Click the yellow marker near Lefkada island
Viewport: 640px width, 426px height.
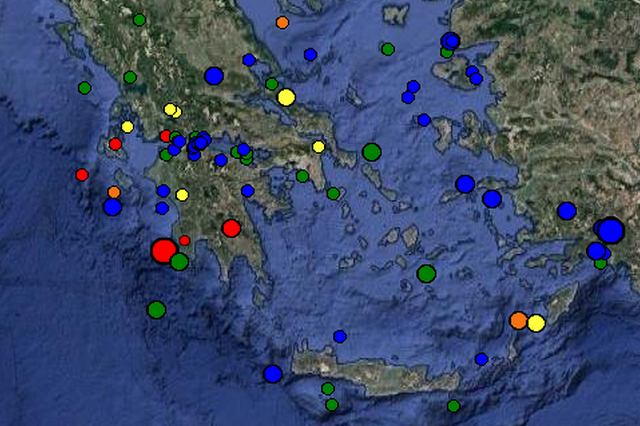(x=127, y=126)
